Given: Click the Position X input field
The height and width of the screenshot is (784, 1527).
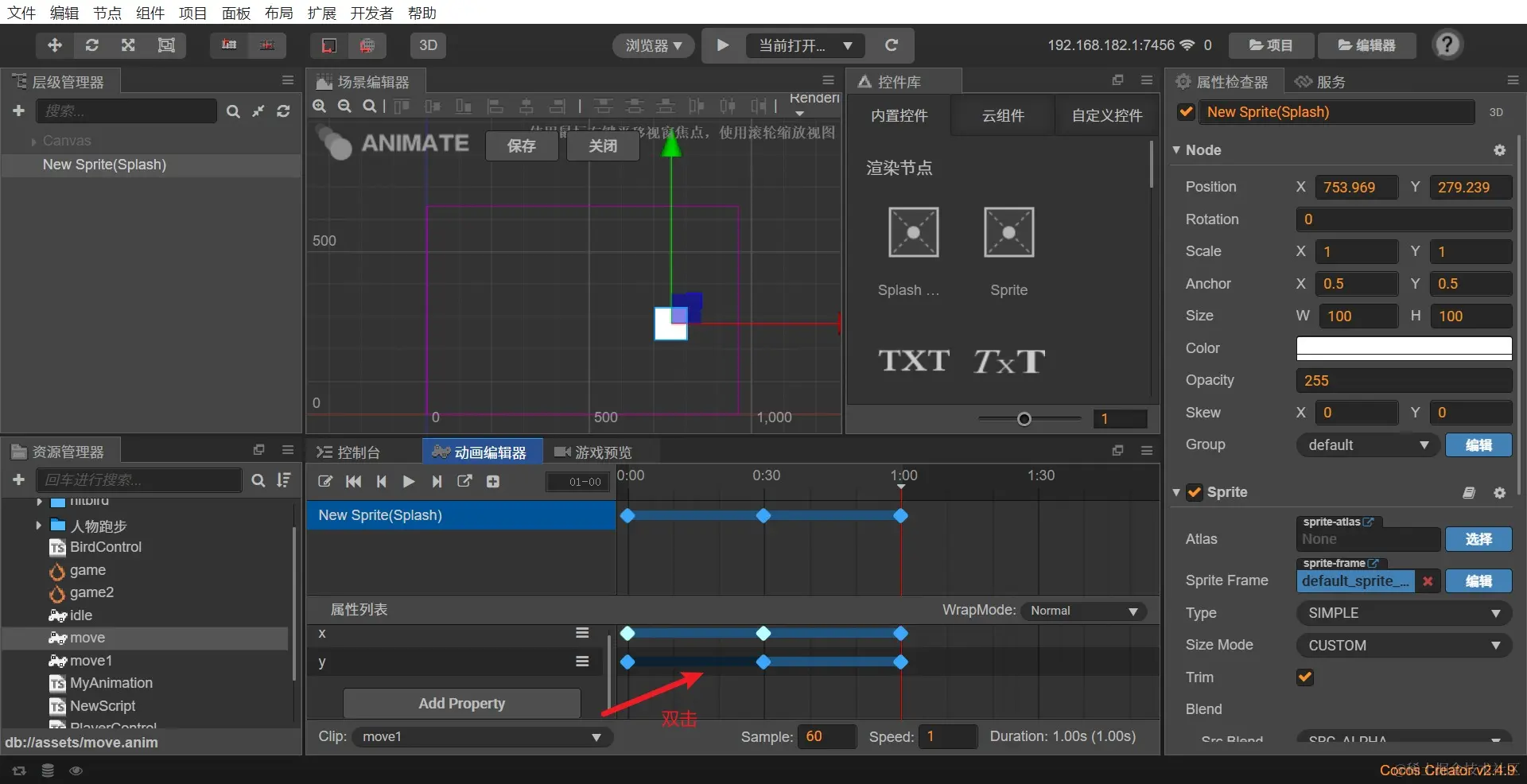Looking at the screenshot, I should 1356,187.
